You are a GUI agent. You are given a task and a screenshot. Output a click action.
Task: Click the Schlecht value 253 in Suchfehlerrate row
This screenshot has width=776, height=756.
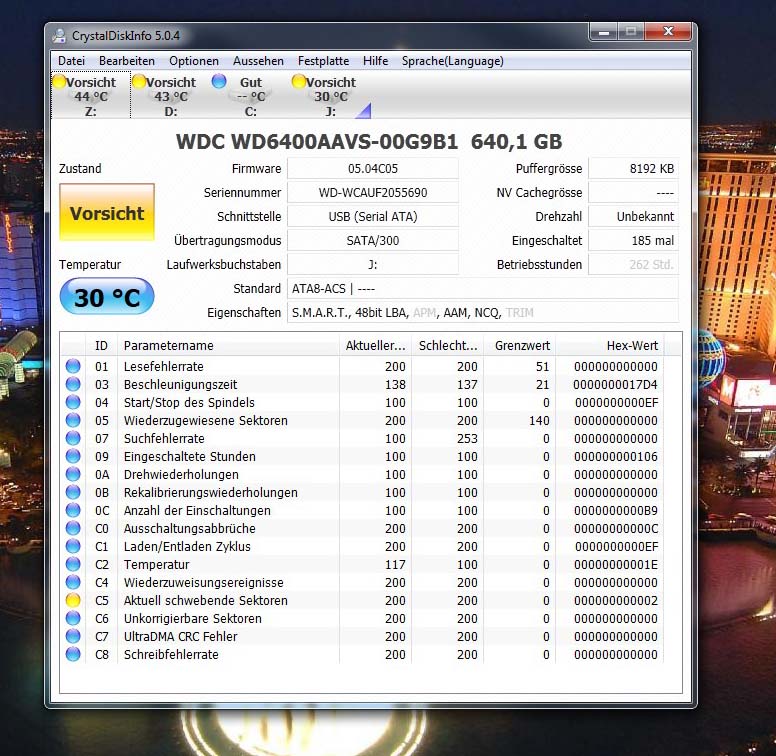pos(467,438)
